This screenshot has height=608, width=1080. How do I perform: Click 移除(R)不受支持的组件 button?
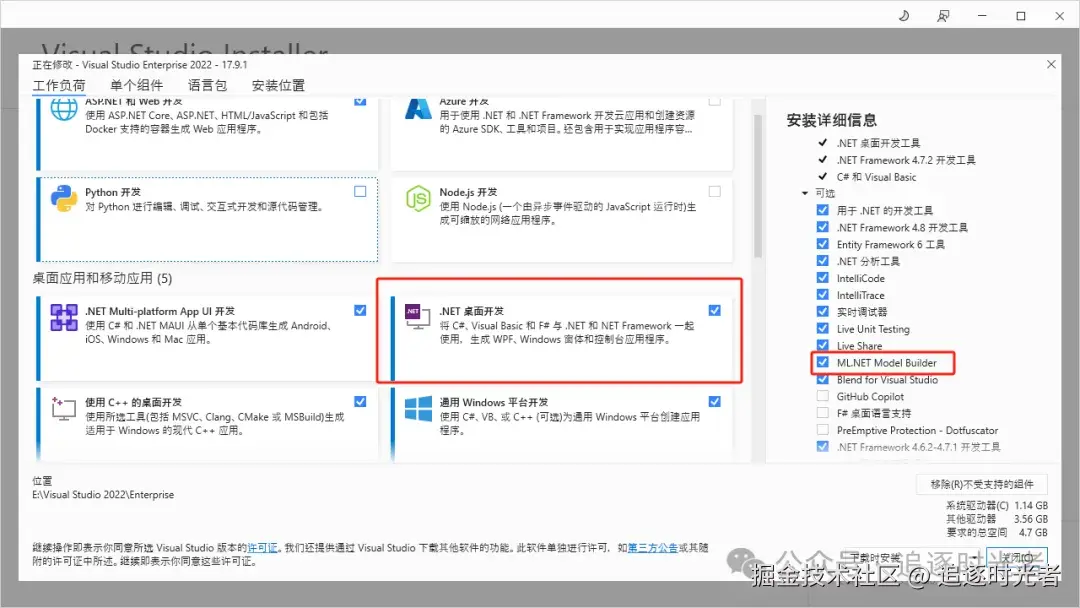tap(982, 484)
